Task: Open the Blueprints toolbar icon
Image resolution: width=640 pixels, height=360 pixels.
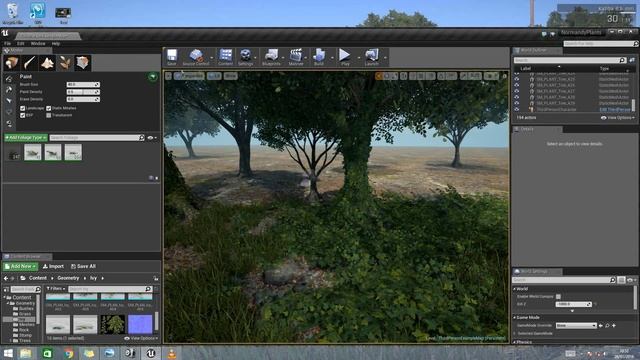Action: click(x=271, y=57)
